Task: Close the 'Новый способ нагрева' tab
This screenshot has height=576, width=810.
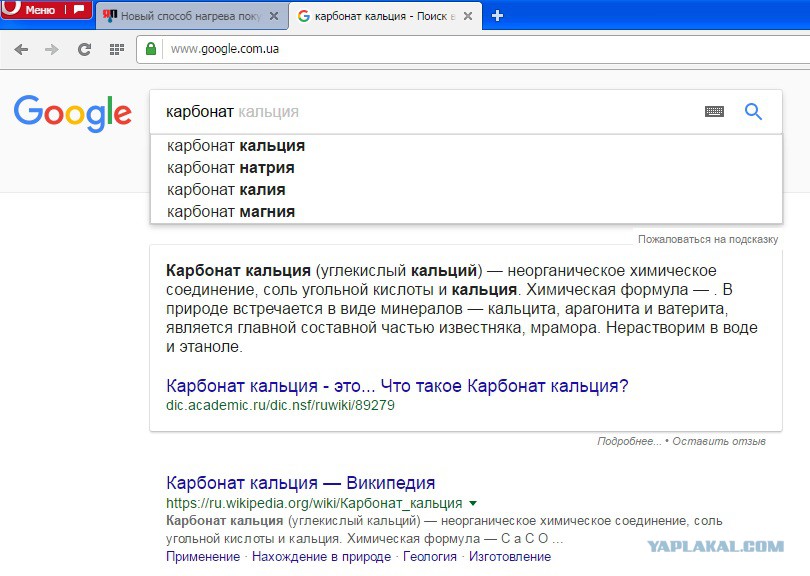Action: (274, 16)
